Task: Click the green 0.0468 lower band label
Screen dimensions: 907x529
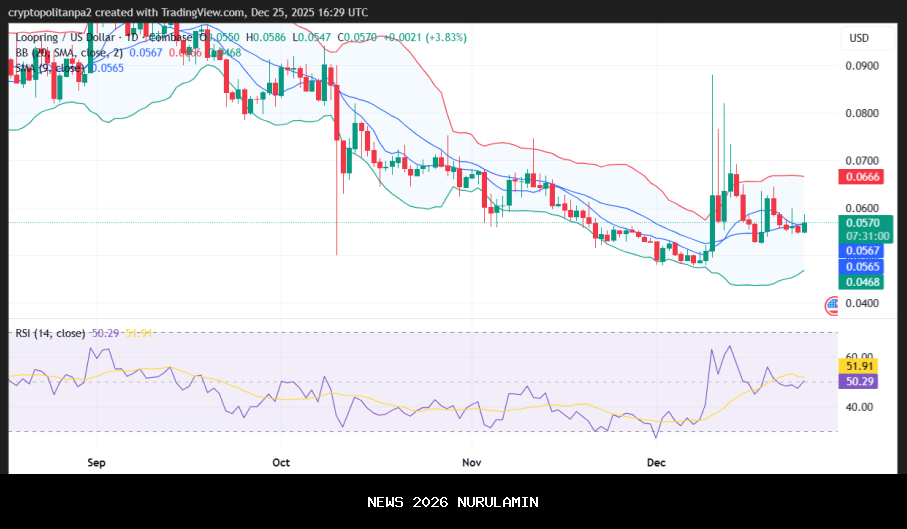Action: (x=861, y=282)
